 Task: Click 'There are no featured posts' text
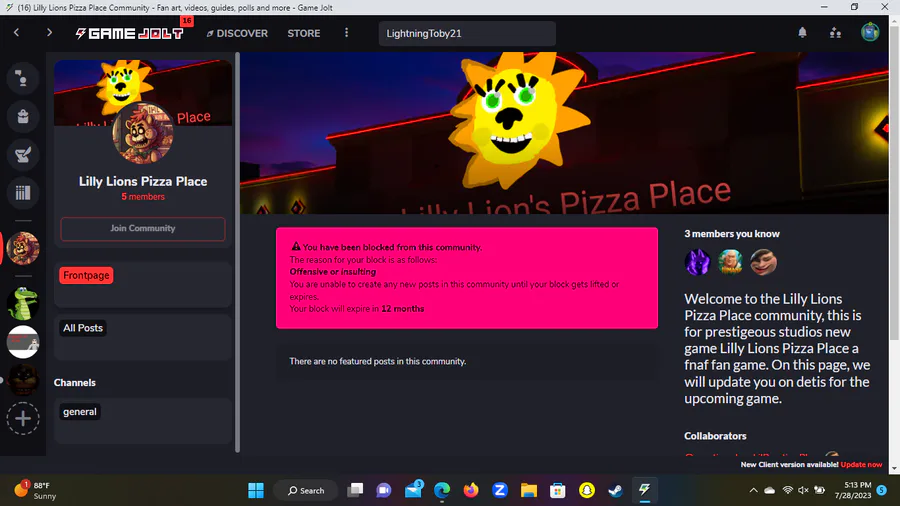[x=378, y=361]
